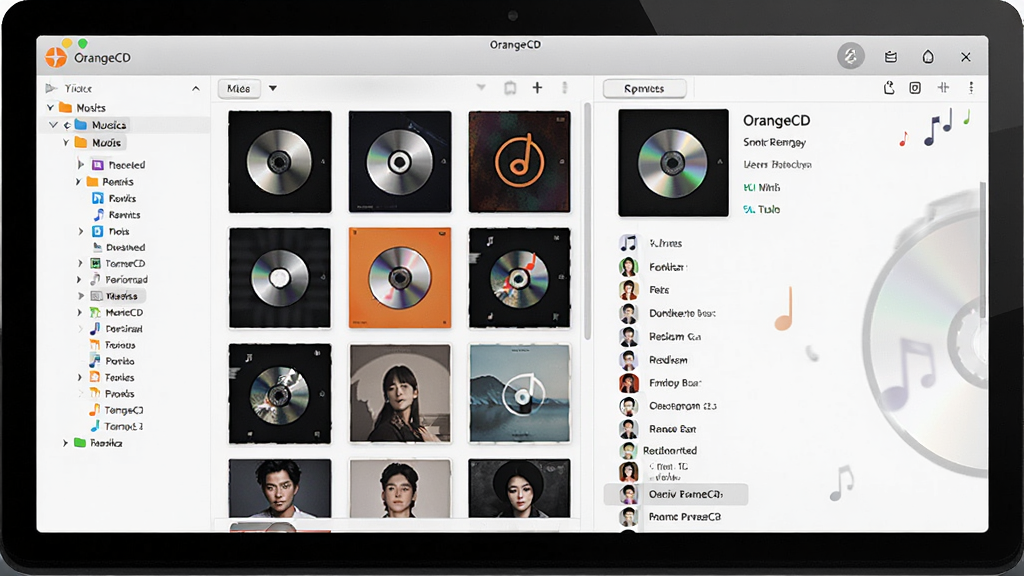Select the Rentis orange folder
Viewport: 1024px width, 576px height.
coord(110,182)
